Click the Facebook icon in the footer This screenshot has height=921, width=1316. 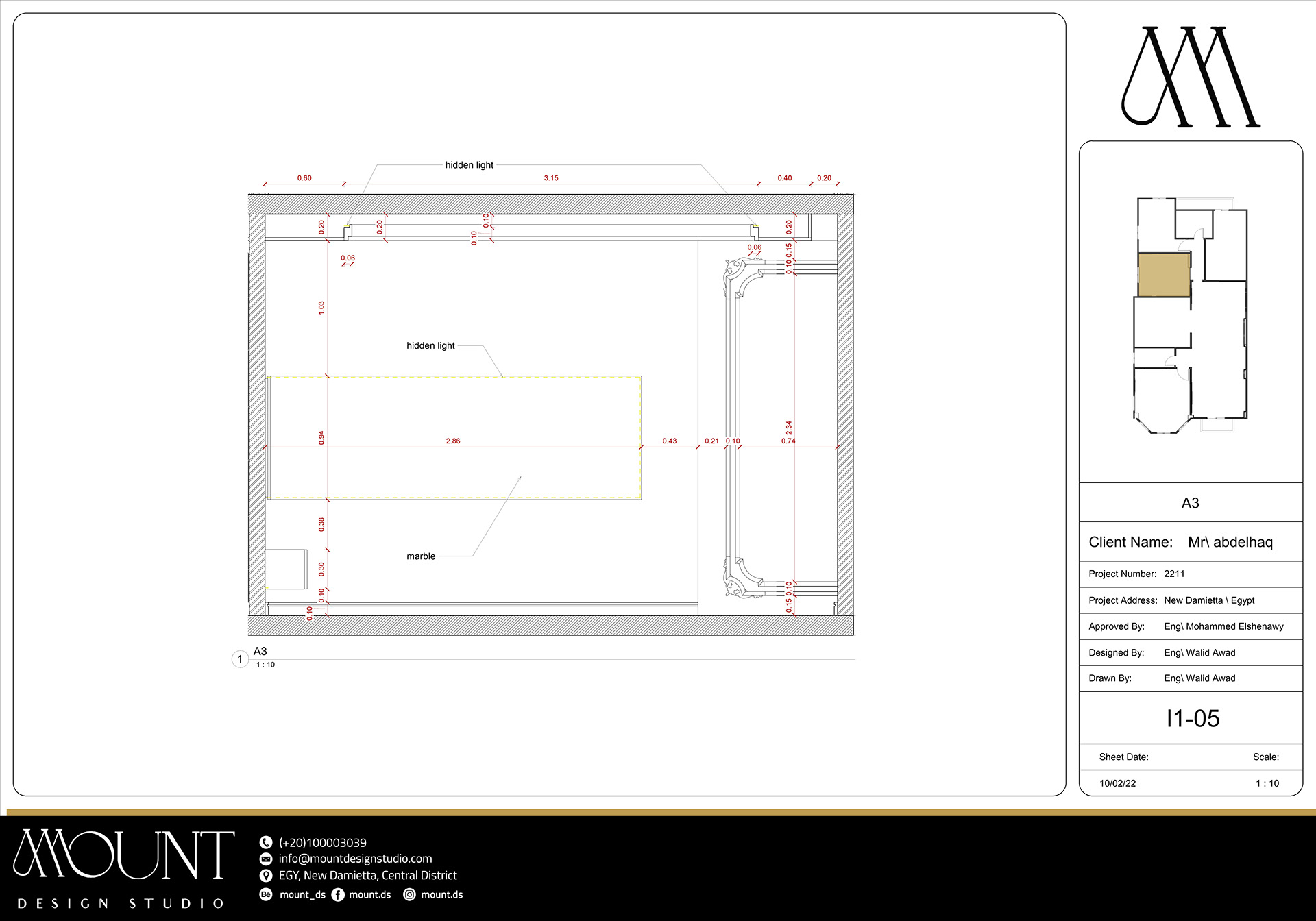[x=338, y=894]
